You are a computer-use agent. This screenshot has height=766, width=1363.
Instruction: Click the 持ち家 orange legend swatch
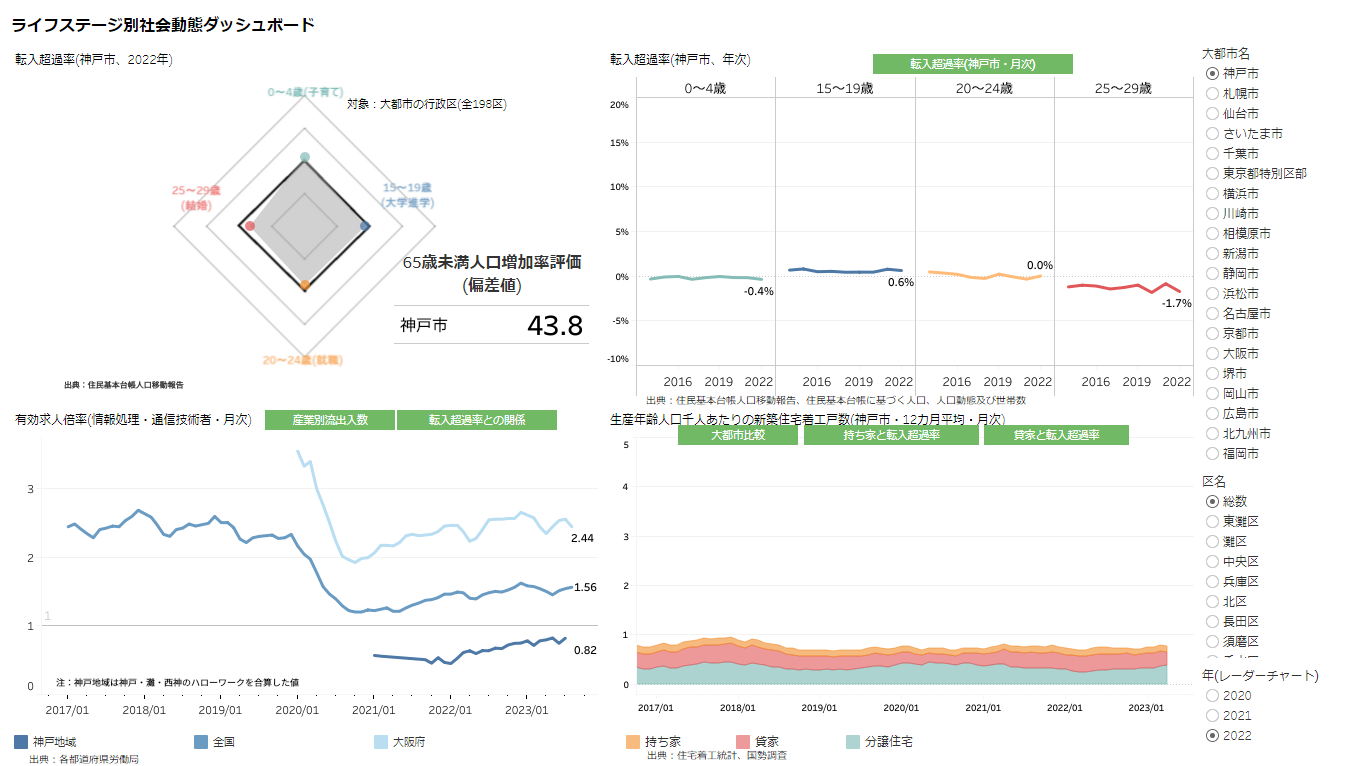click(632, 742)
